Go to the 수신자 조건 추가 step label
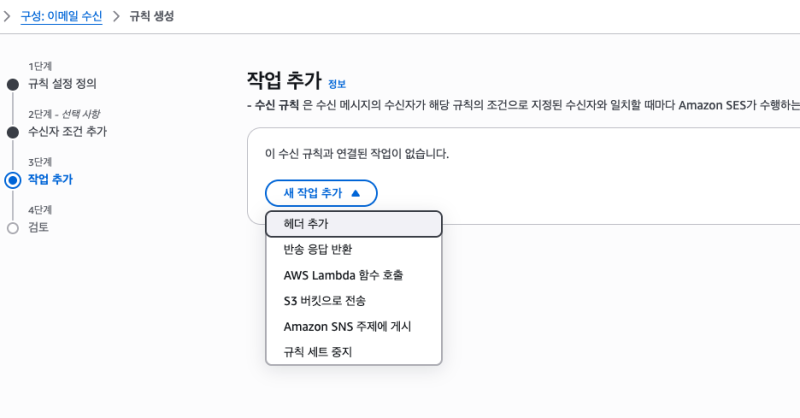The height and width of the screenshot is (418, 800). click(x=67, y=131)
